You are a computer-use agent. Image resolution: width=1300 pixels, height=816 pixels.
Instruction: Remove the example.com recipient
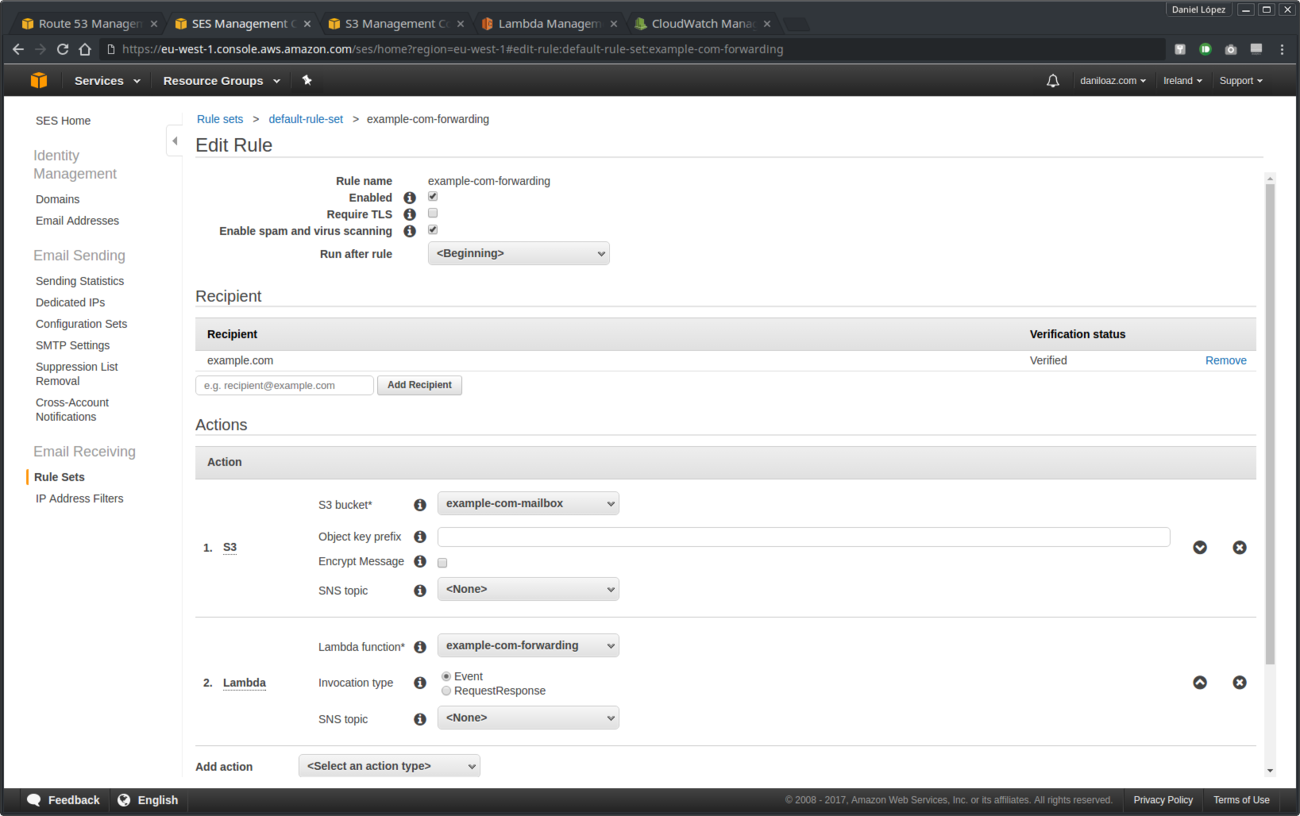pos(1225,360)
